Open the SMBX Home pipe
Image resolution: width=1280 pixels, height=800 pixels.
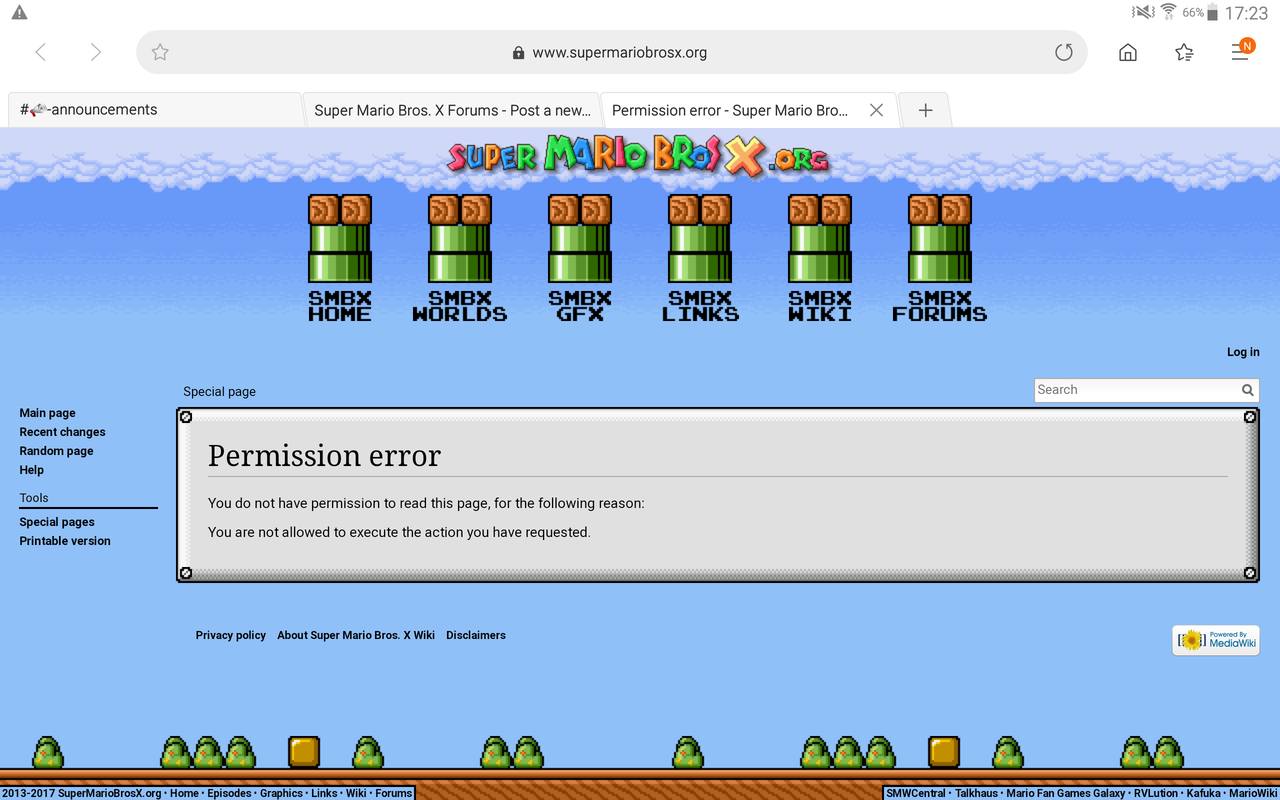point(340,258)
